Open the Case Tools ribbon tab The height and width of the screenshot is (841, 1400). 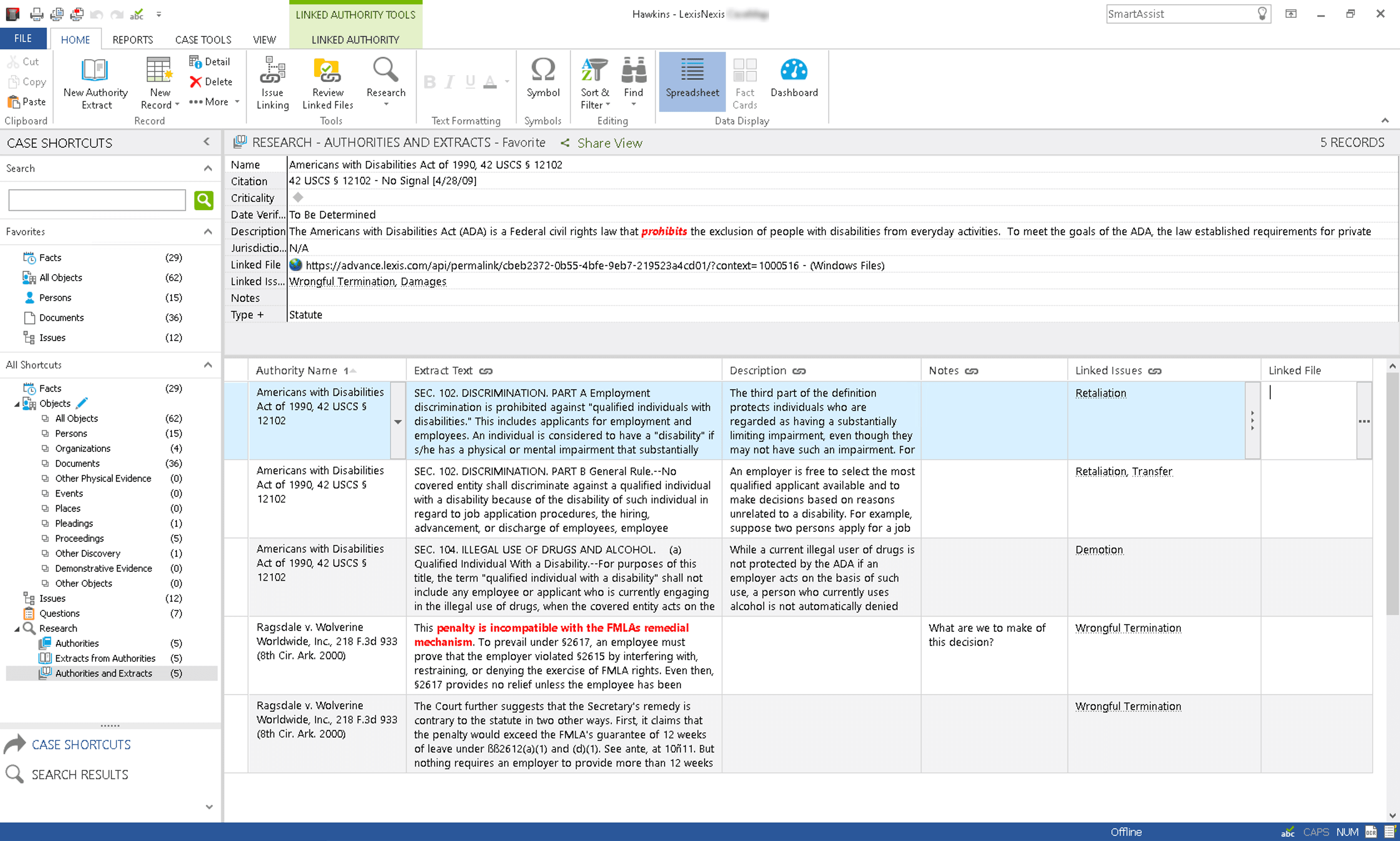[x=203, y=40]
